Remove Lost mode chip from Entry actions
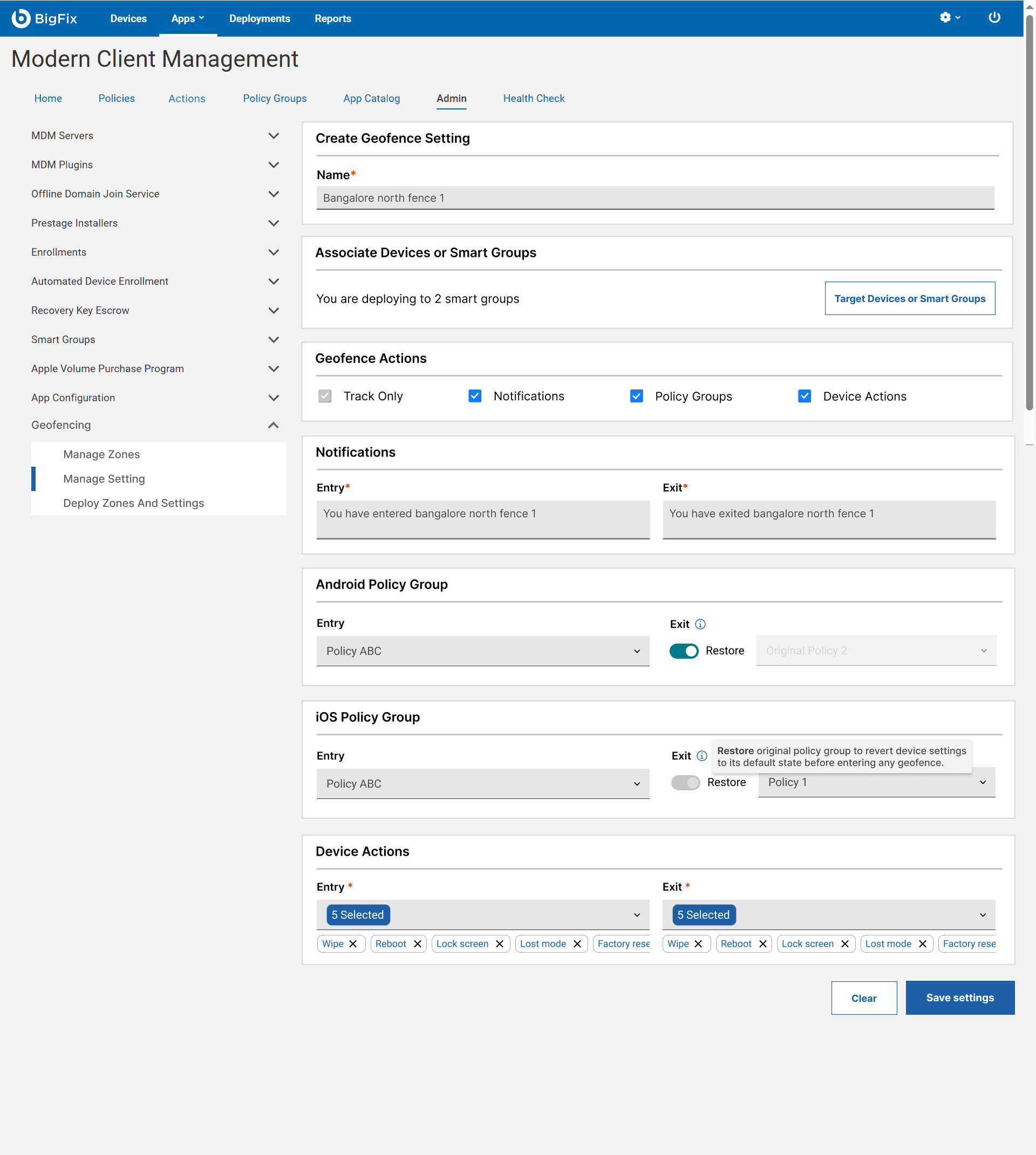1036x1155 pixels. click(x=577, y=944)
